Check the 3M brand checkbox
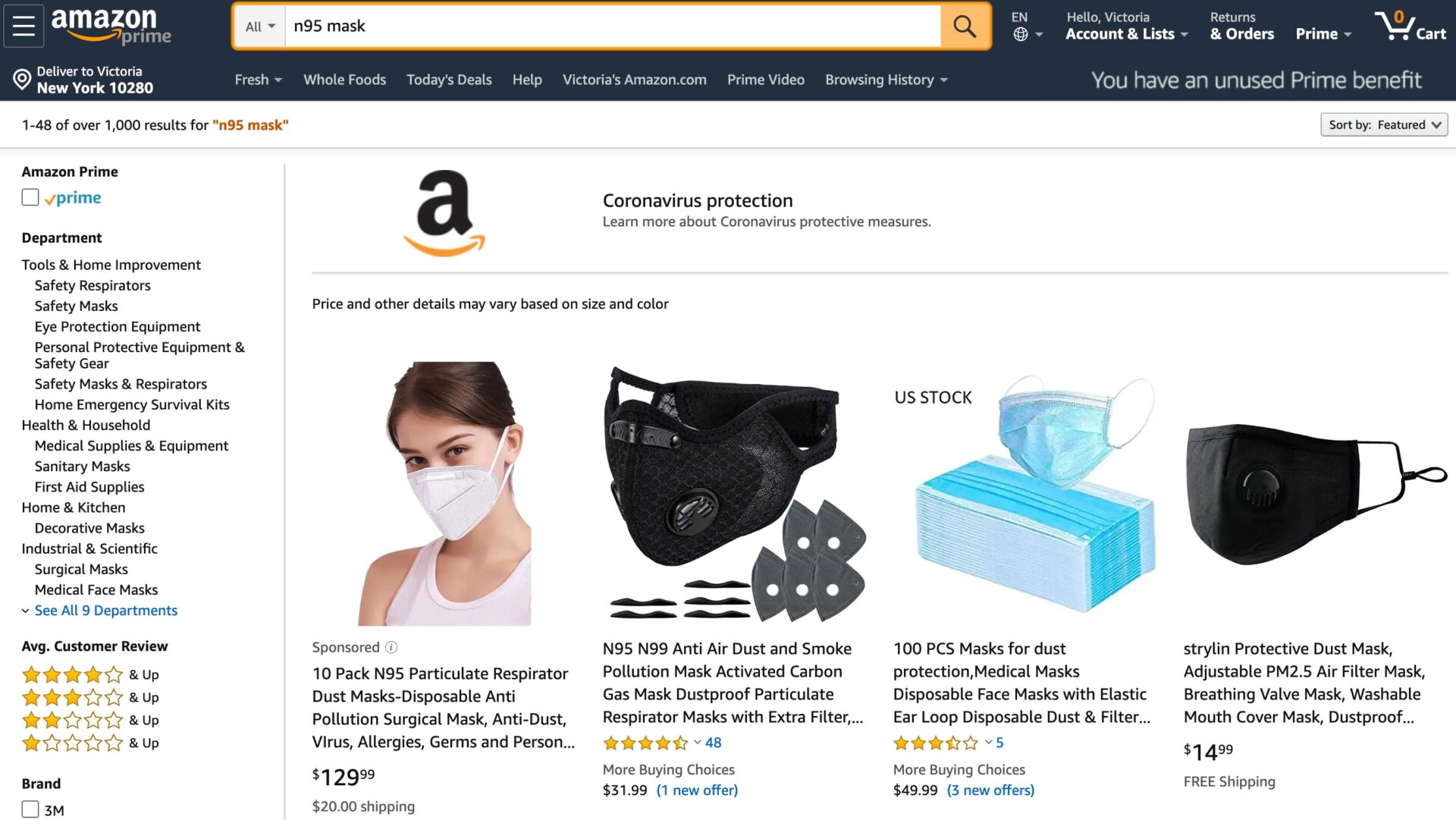The width and height of the screenshot is (1456, 820). tap(30, 809)
